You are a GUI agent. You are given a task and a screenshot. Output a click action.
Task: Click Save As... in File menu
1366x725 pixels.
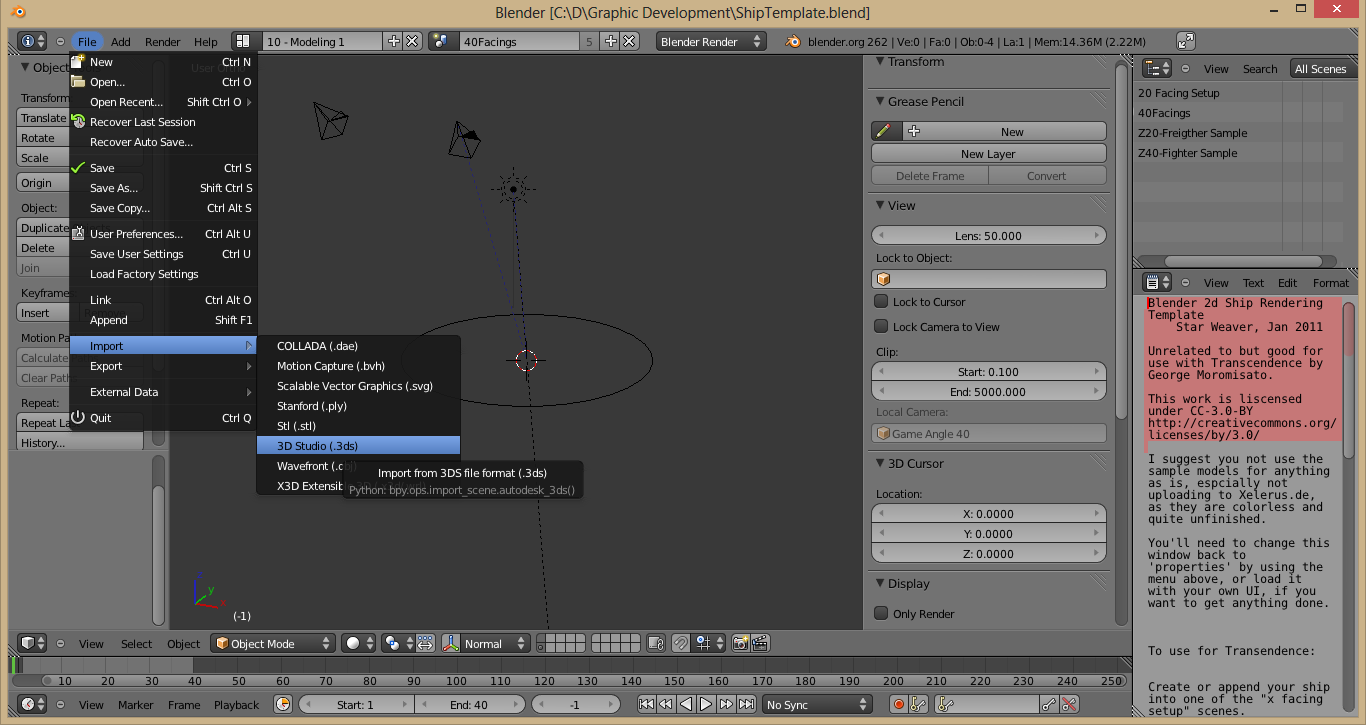[x=163, y=188]
